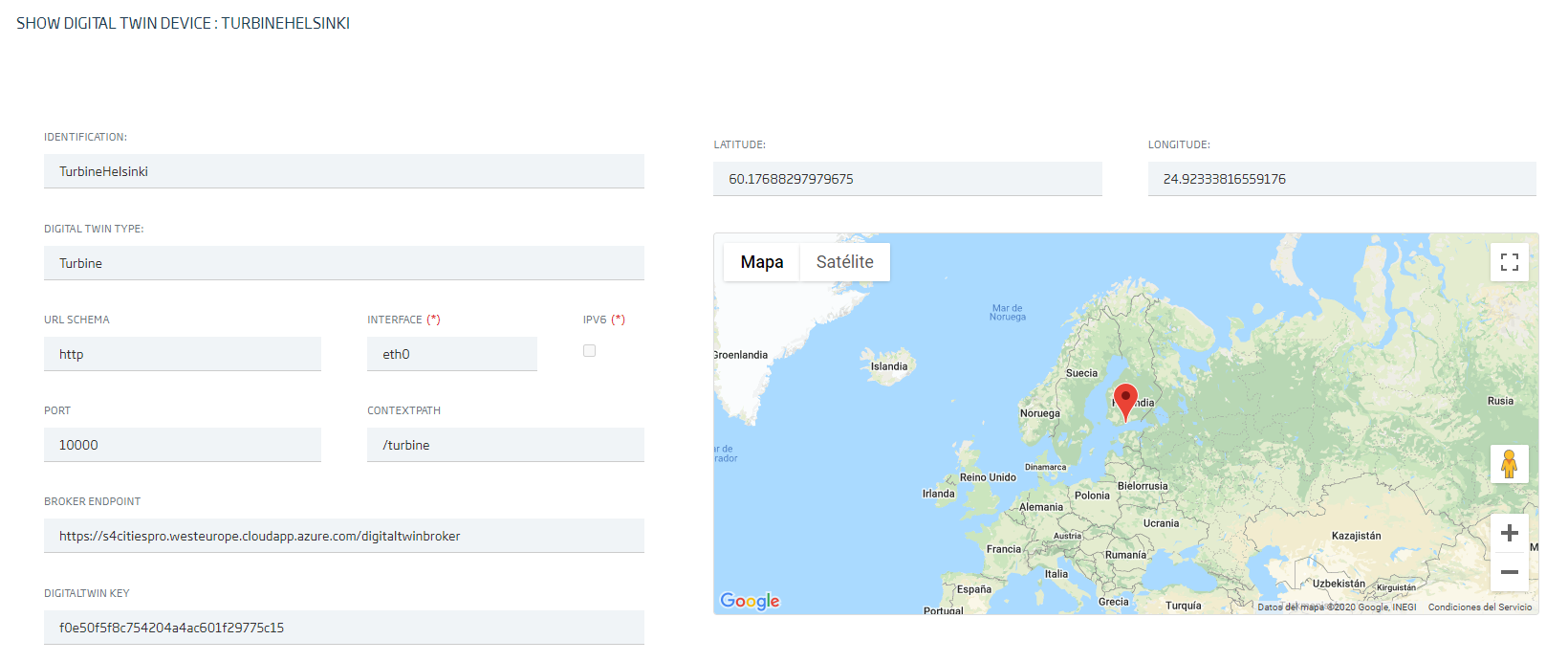Click the Longitude value field
This screenshot has height=662, width=1568.
[1341, 179]
